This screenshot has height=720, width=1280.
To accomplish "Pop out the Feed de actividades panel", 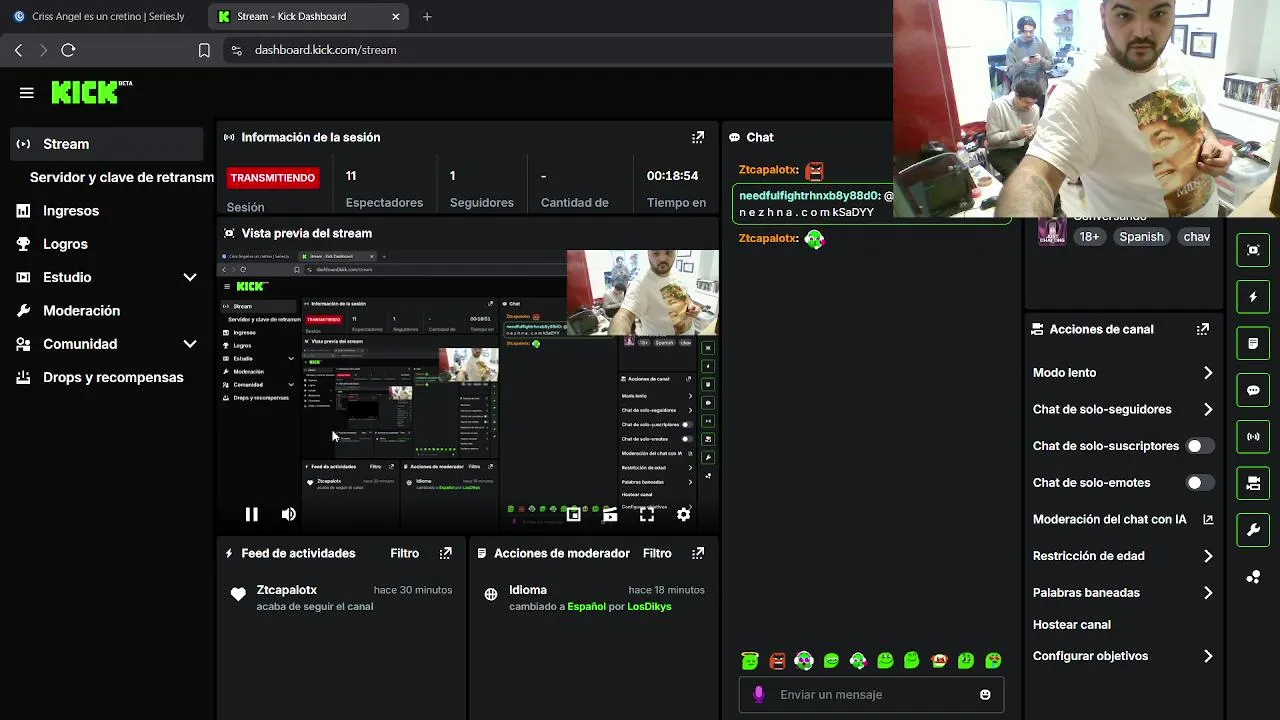I will [446, 553].
